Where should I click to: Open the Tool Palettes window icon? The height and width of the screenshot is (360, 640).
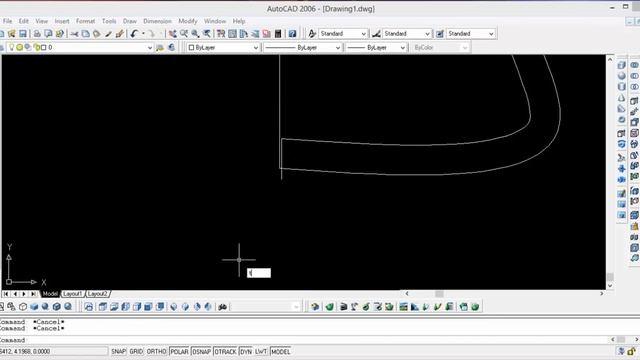(x=244, y=33)
